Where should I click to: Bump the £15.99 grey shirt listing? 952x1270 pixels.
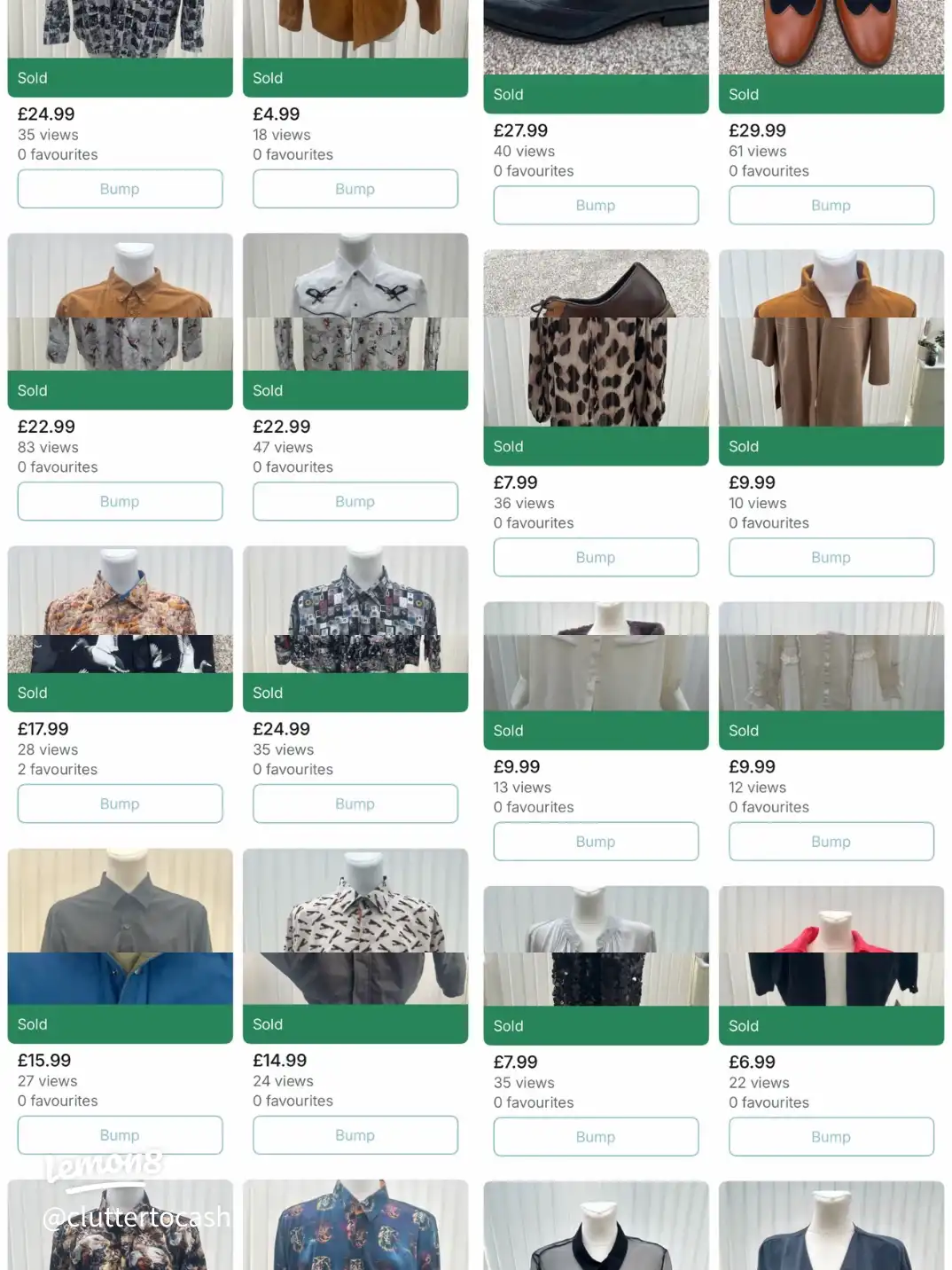pyautogui.click(x=120, y=1135)
